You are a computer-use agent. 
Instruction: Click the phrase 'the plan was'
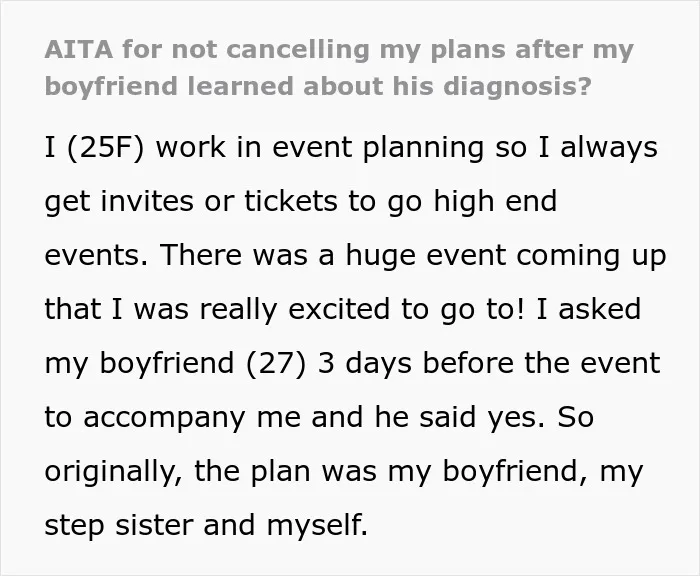click(285, 471)
